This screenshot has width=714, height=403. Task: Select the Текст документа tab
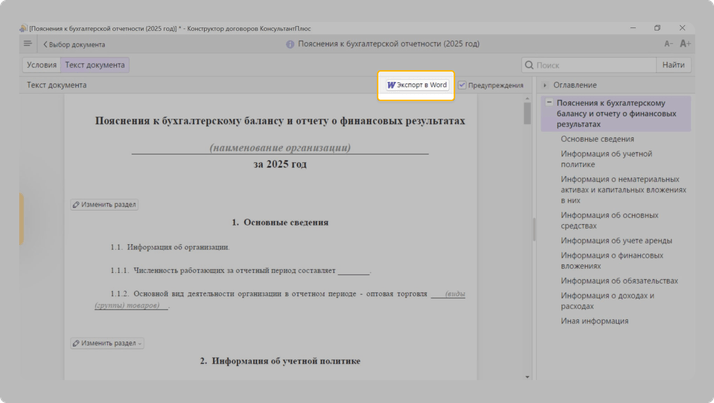pyautogui.click(x=95, y=65)
